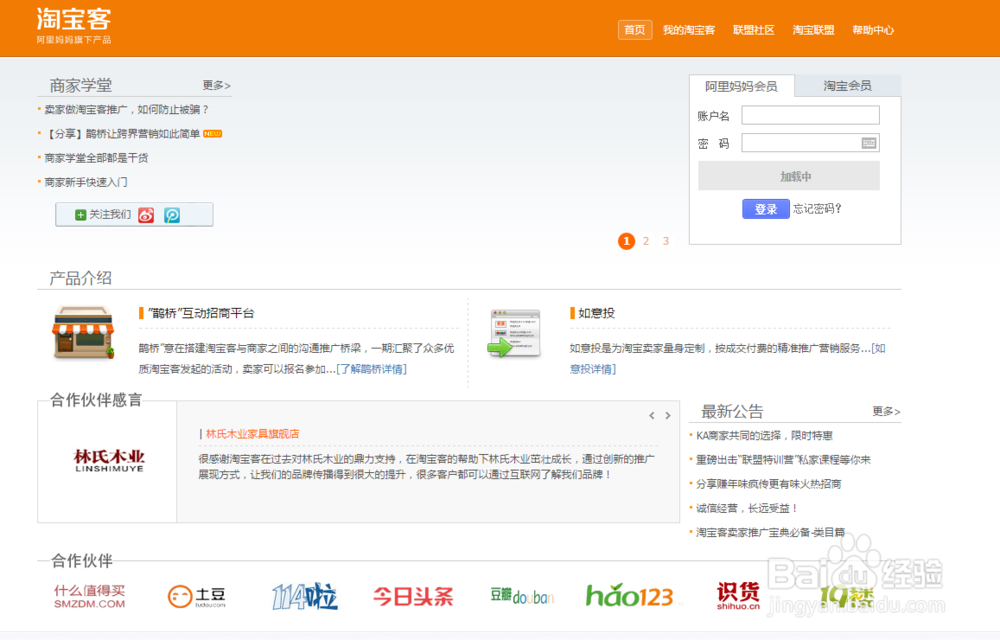1000x640 pixels.
Task: Expand 更多> in 商家学堂 section
Action: pyautogui.click(x=216, y=85)
